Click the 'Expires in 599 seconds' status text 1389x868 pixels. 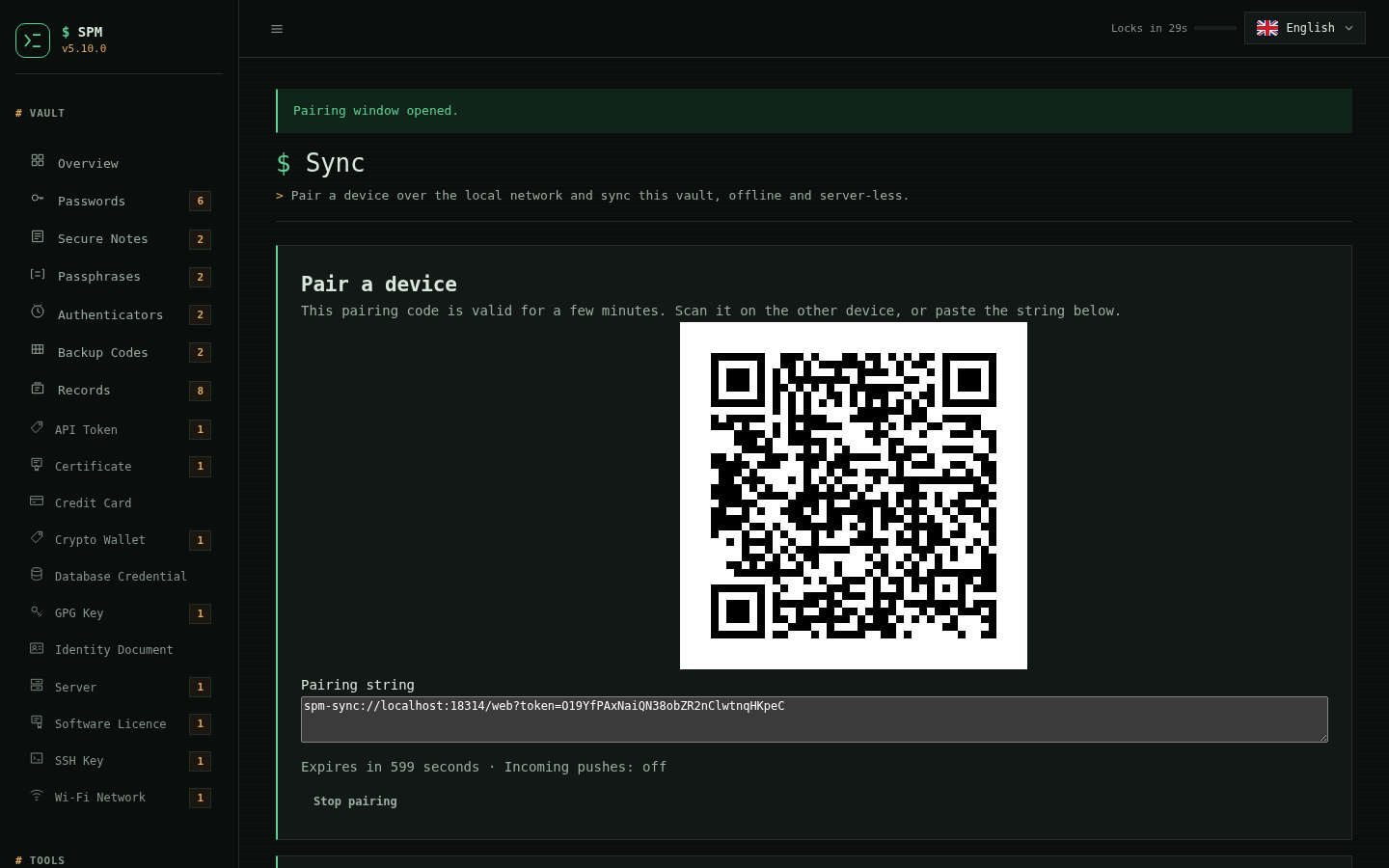coord(390,767)
